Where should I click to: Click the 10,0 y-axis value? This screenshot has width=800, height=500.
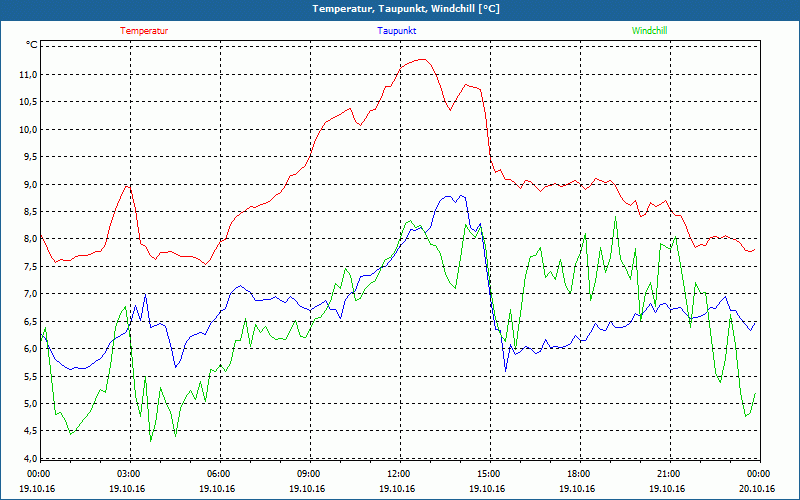28,130
